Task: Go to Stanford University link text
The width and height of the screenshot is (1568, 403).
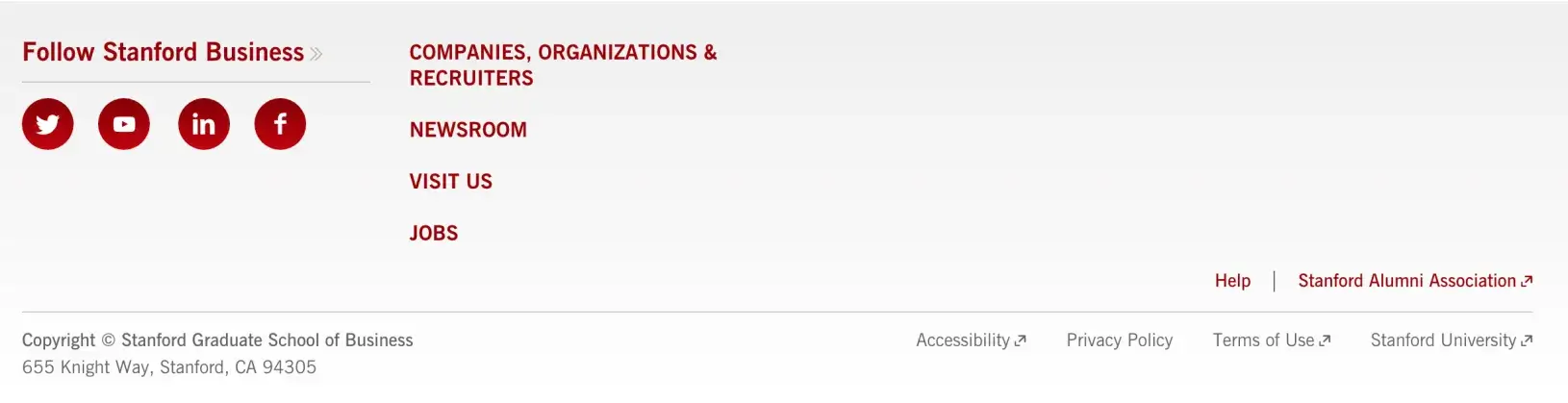Action: click(x=1443, y=340)
